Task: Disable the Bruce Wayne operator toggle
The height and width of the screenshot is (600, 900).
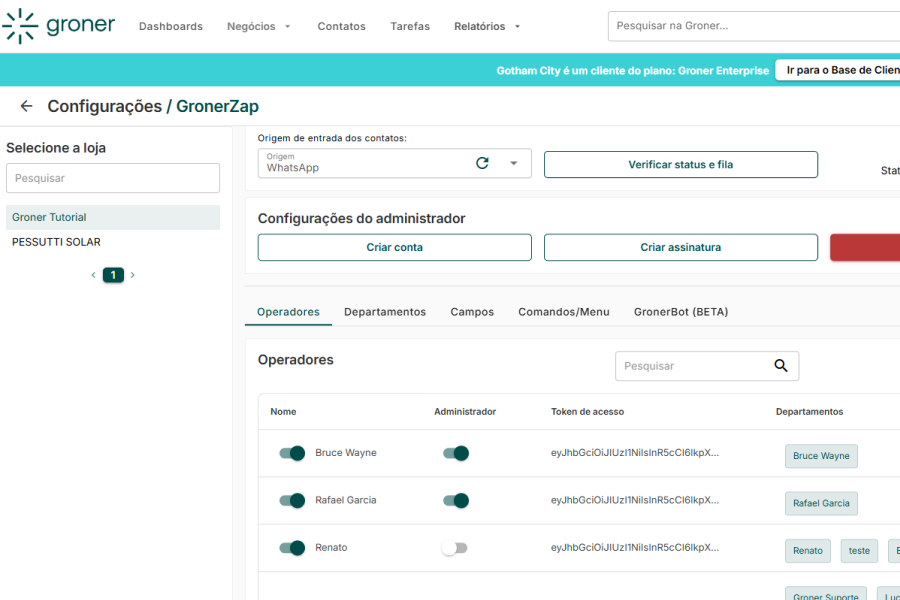Action: (292, 453)
